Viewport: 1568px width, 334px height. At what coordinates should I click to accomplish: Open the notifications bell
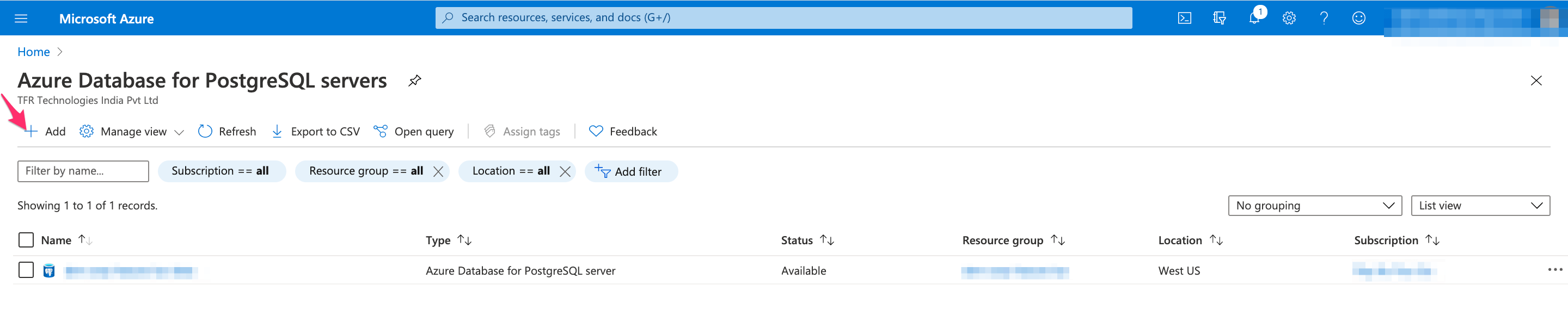click(x=1254, y=18)
